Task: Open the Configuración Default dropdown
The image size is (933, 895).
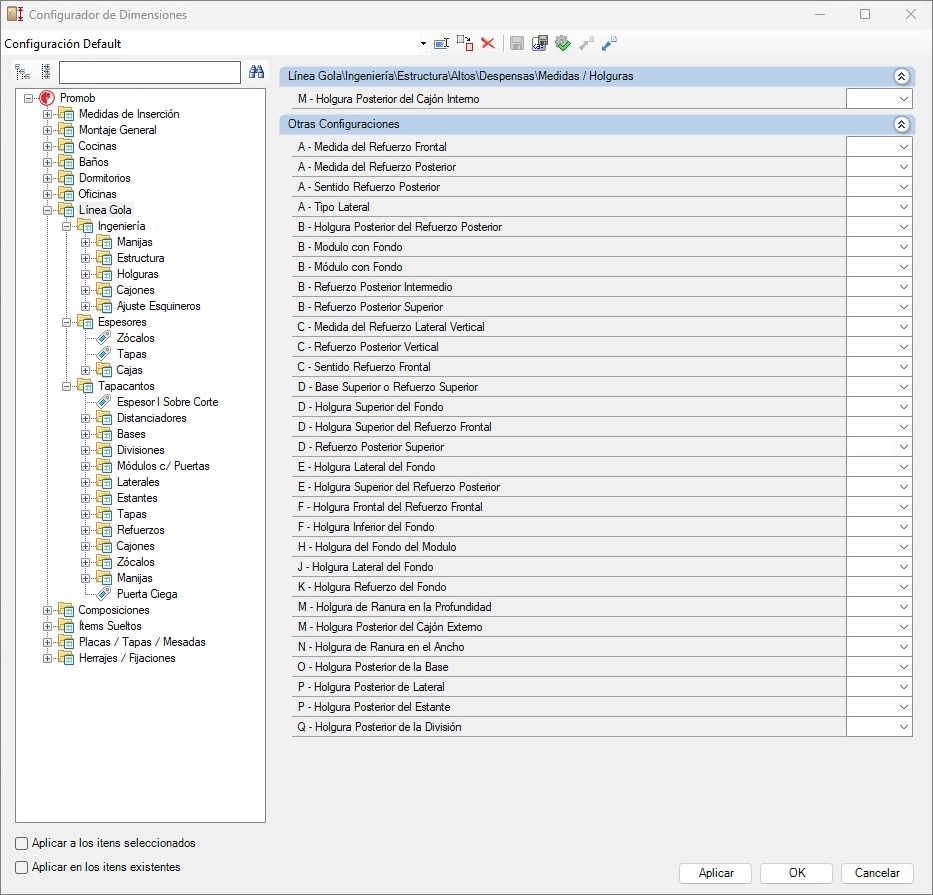Action: tap(423, 44)
